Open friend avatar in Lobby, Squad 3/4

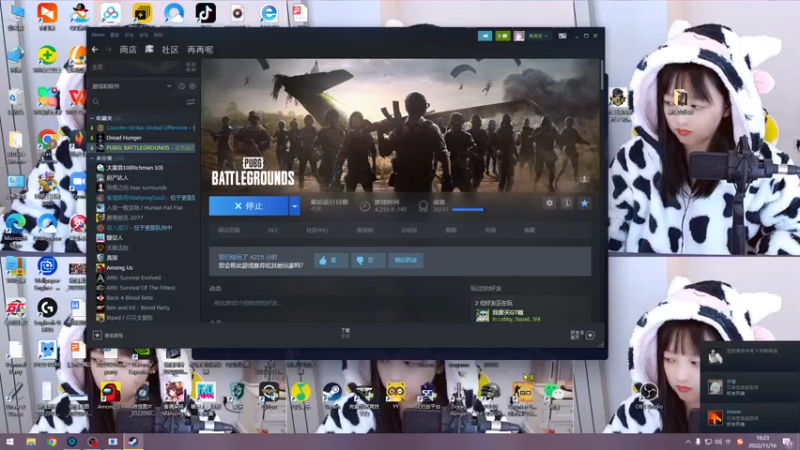(x=482, y=315)
